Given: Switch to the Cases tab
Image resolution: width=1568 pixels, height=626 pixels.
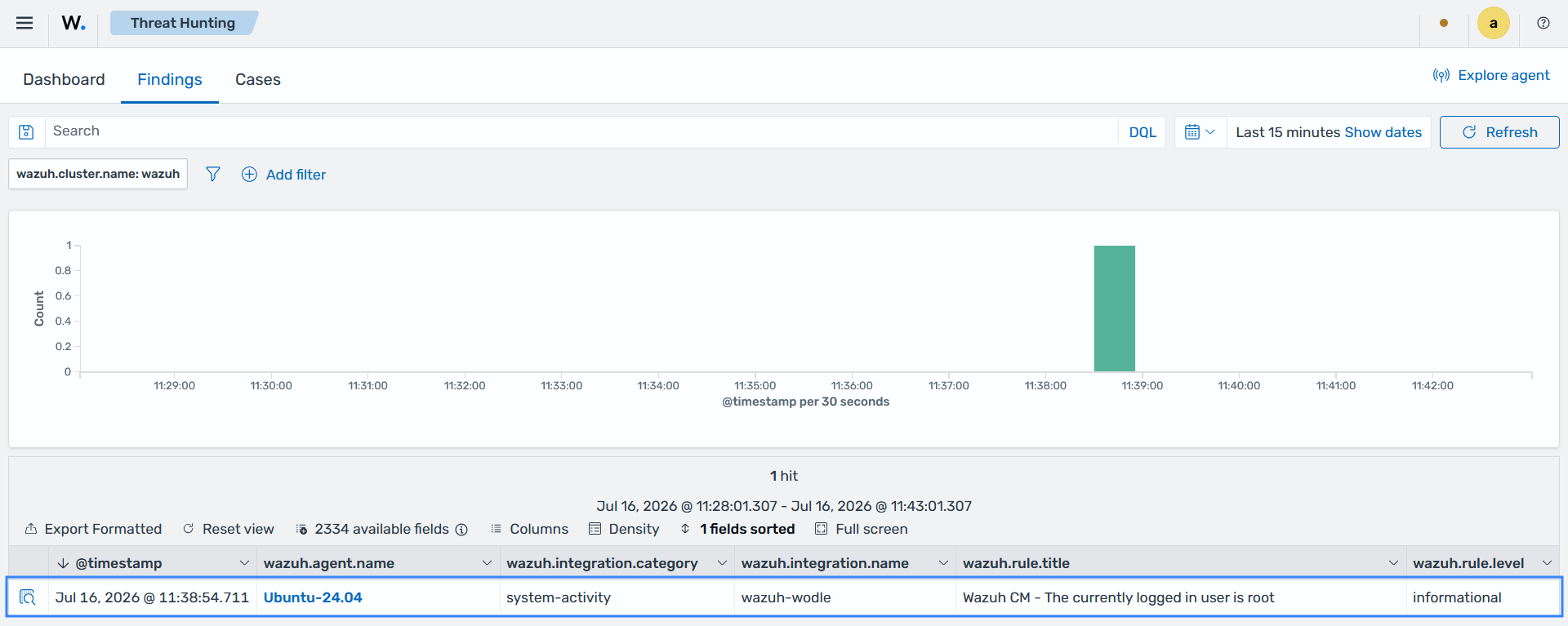Looking at the screenshot, I should pos(258,79).
